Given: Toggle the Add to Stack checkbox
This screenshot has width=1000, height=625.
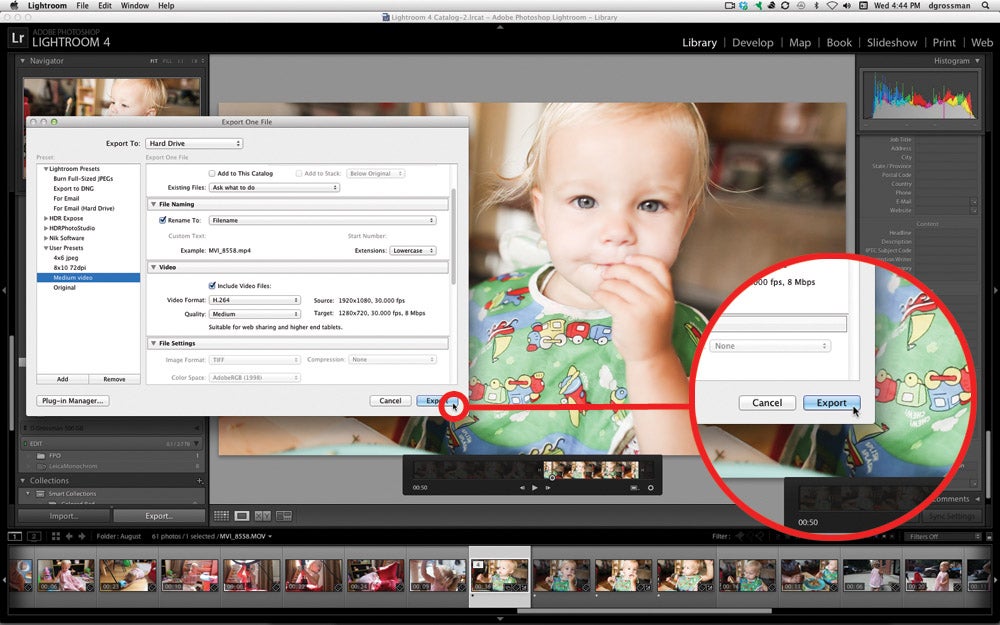Looking at the screenshot, I should coord(298,173).
